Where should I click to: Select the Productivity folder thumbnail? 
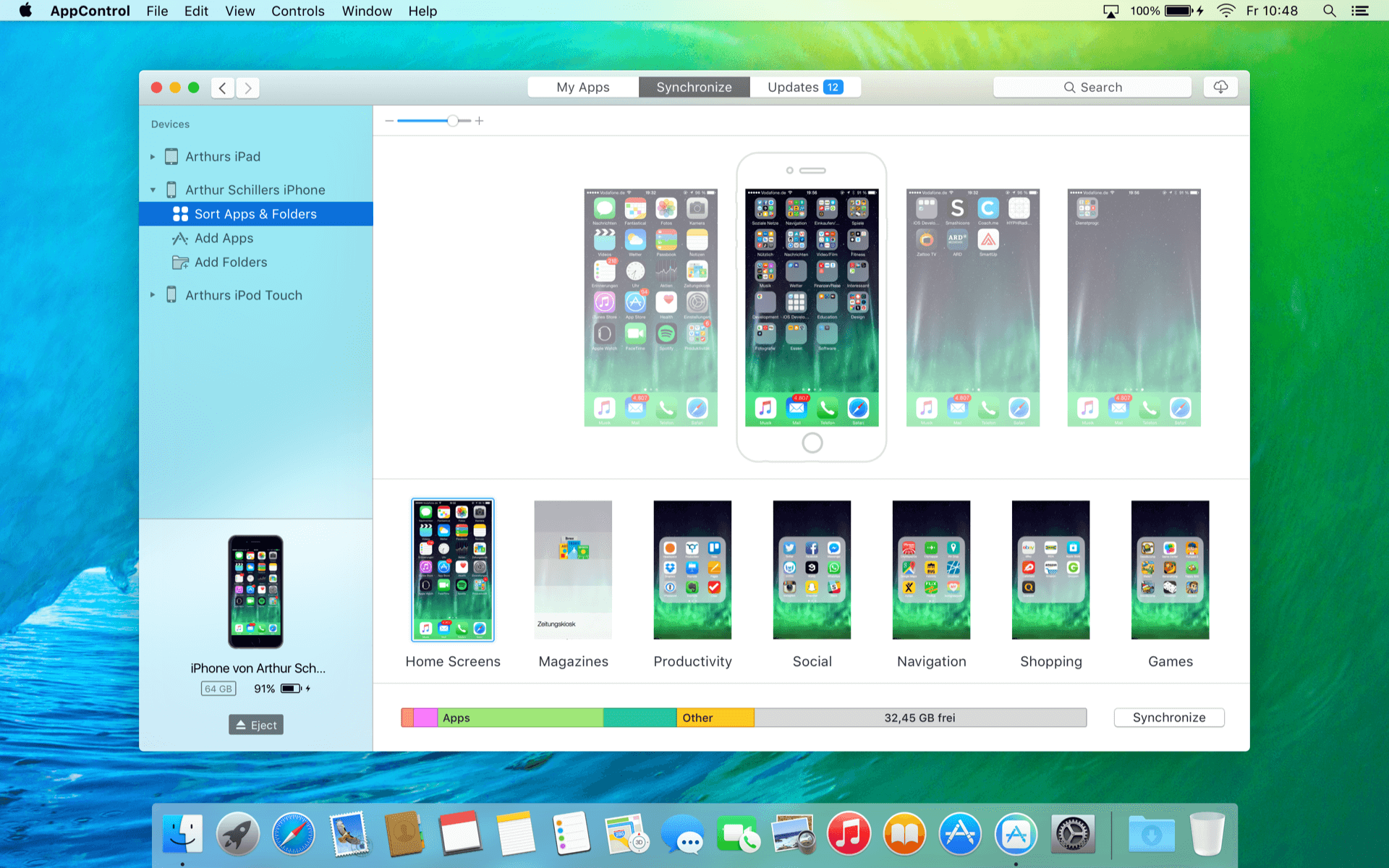(692, 570)
